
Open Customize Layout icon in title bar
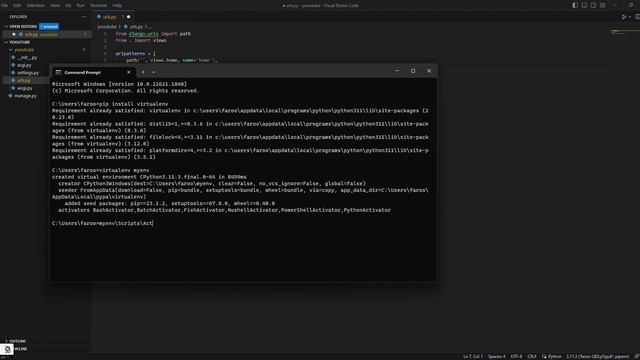pos(602,5)
